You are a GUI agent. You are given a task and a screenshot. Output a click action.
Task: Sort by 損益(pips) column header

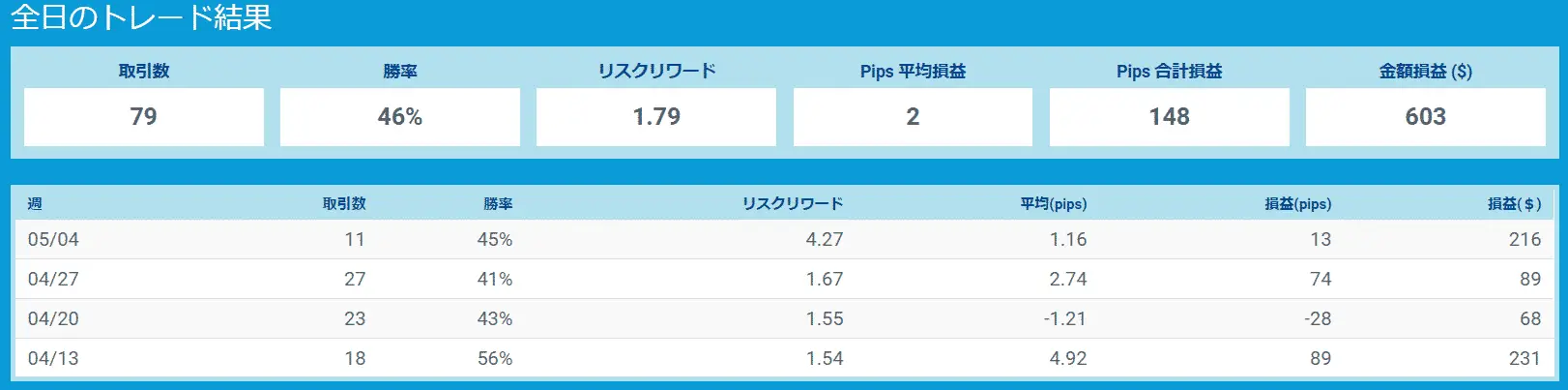point(1298,203)
